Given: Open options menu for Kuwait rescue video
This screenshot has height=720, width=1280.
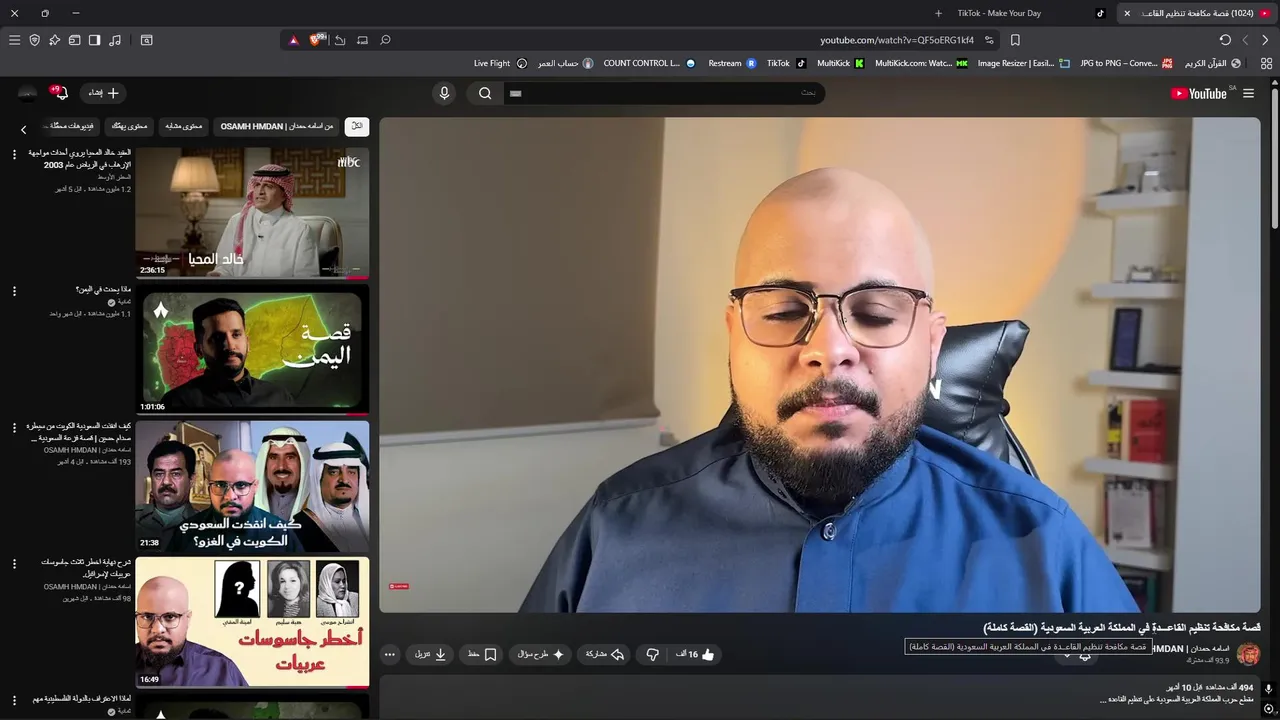Looking at the screenshot, I should [14, 428].
